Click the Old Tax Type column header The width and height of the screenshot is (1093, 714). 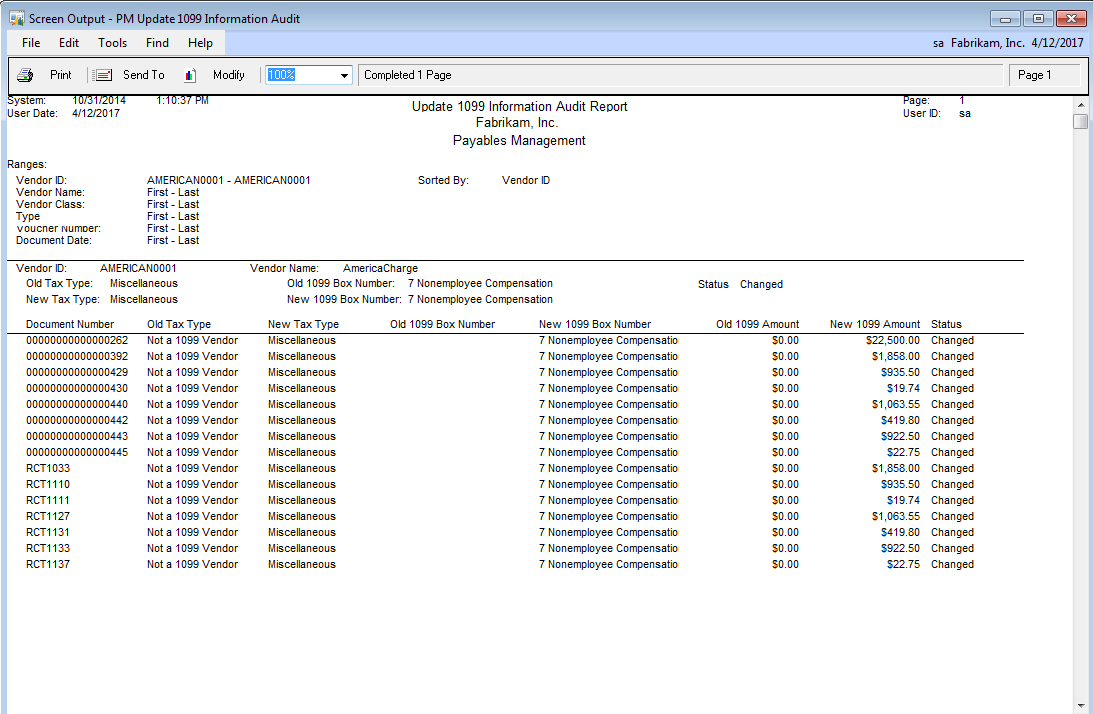pyautogui.click(x=178, y=324)
